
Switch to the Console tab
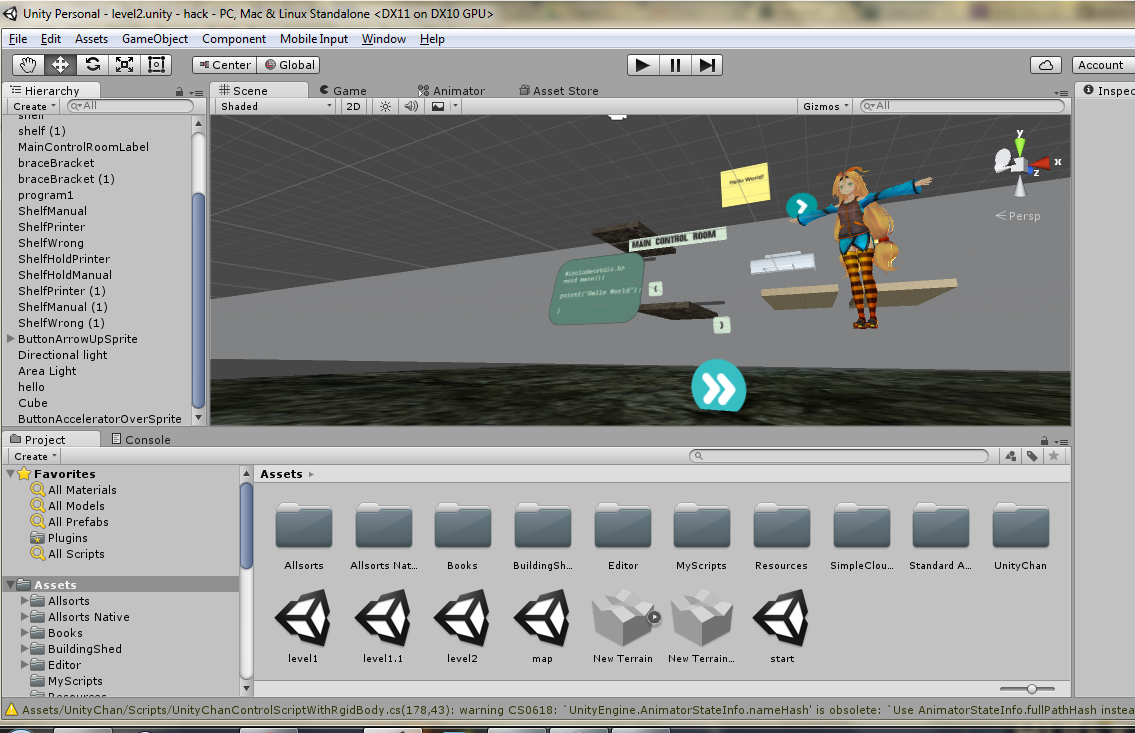(141, 439)
